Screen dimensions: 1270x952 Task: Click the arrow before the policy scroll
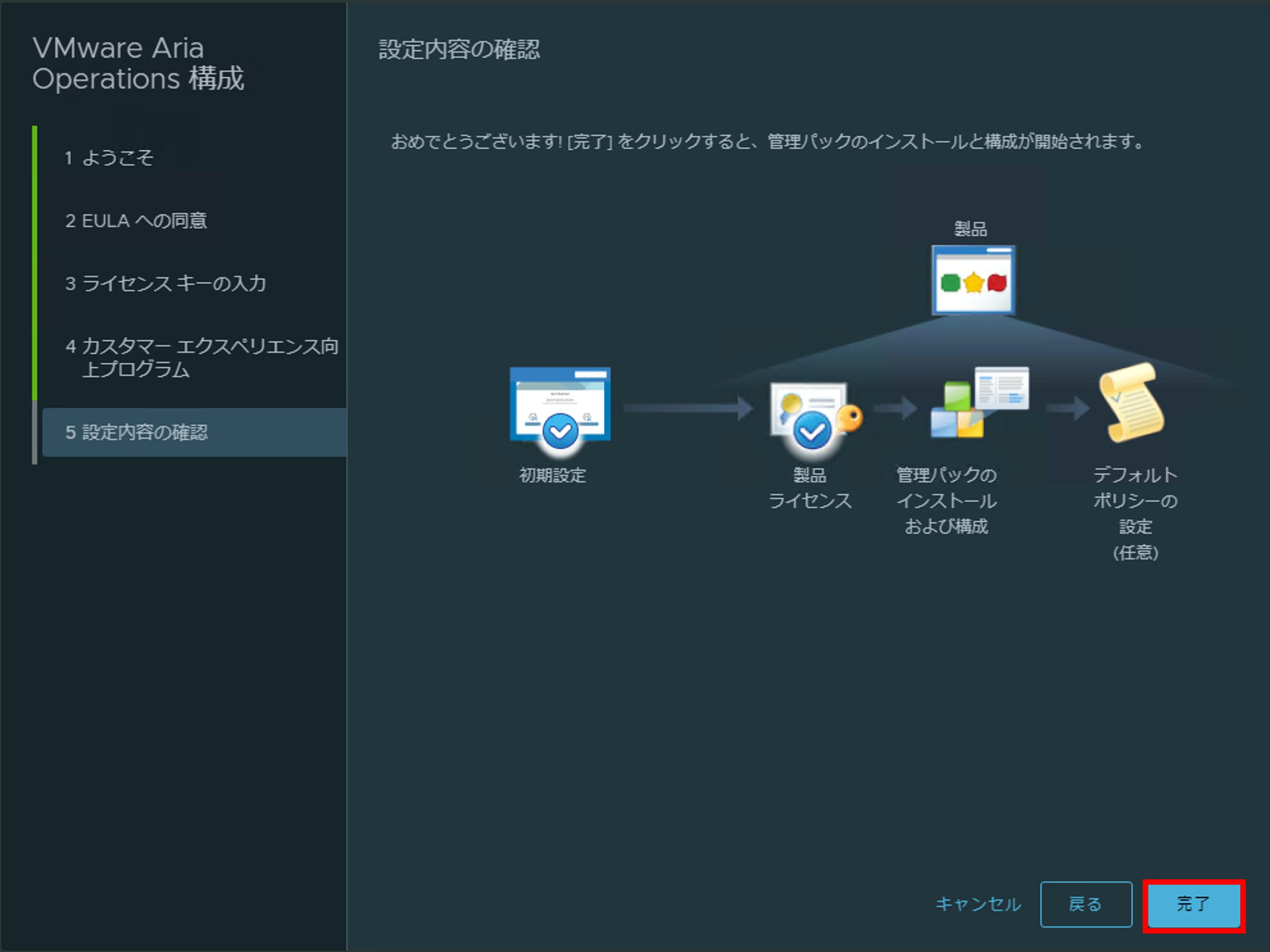(x=1067, y=408)
